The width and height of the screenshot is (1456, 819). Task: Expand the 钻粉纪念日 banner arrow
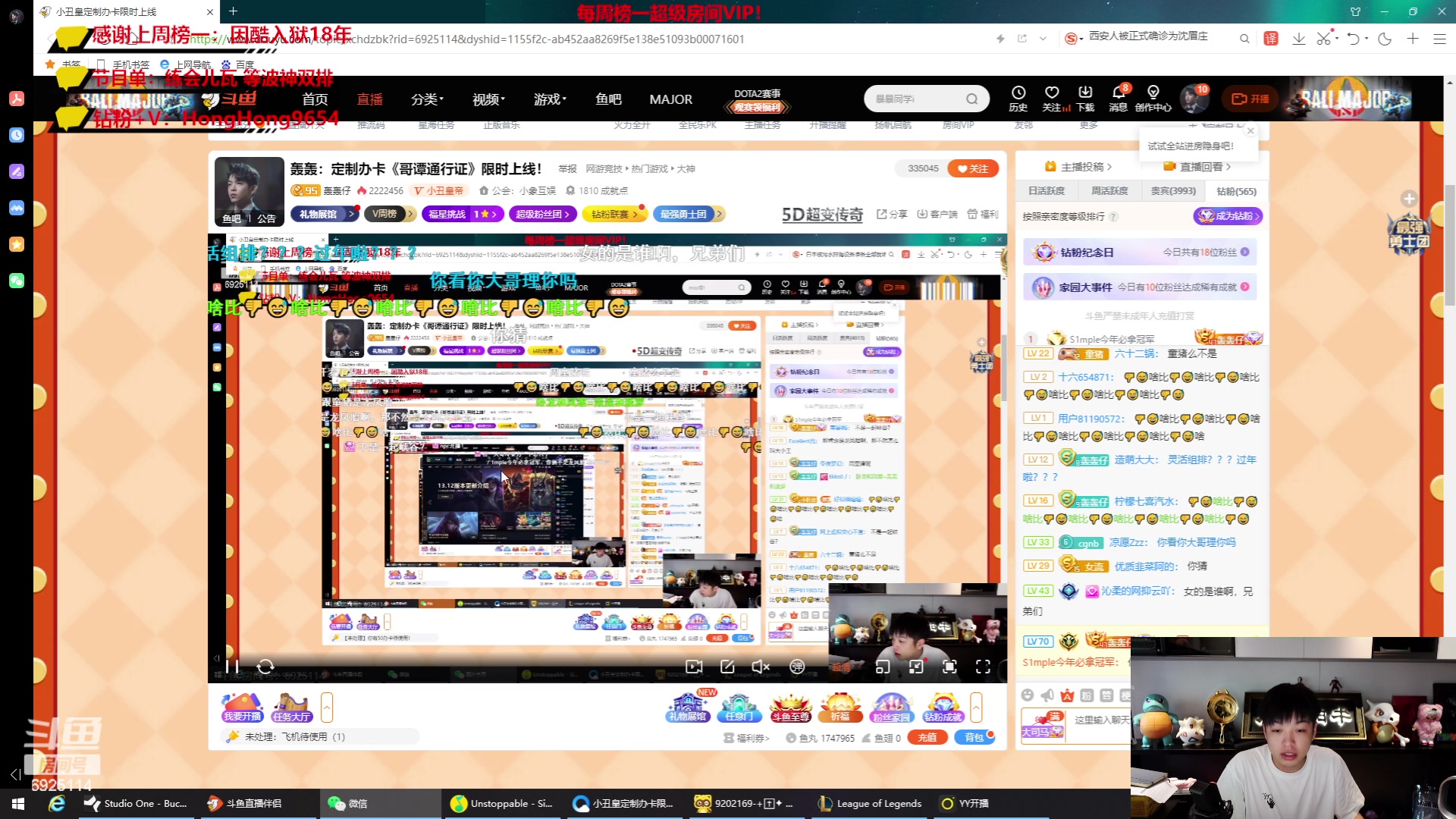click(x=1244, y=252)
